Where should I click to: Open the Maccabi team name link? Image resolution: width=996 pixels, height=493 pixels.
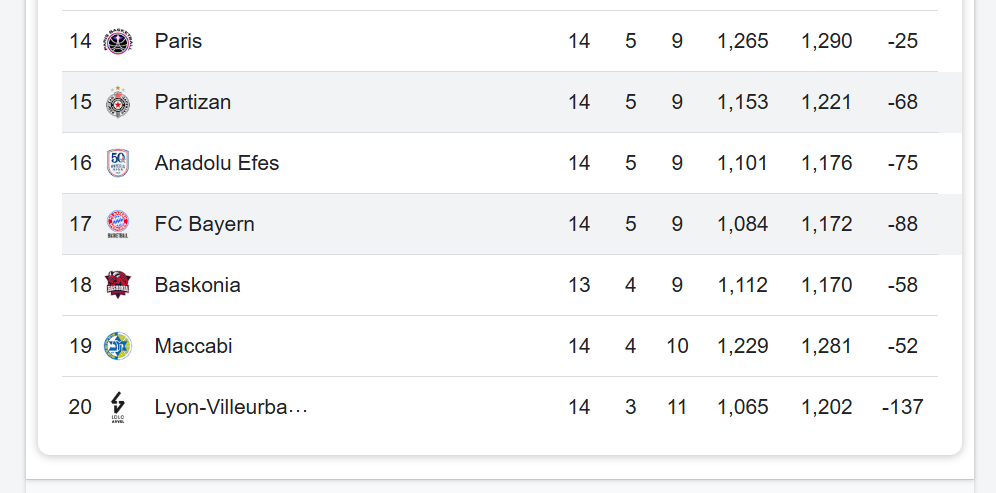tap(194, 346)
